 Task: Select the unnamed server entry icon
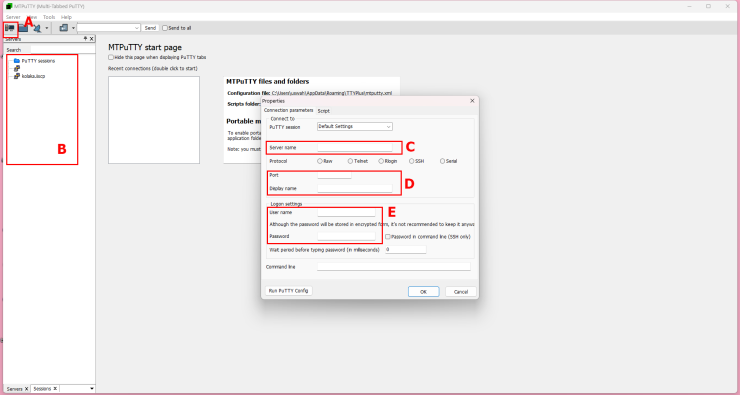click(17, 68)
